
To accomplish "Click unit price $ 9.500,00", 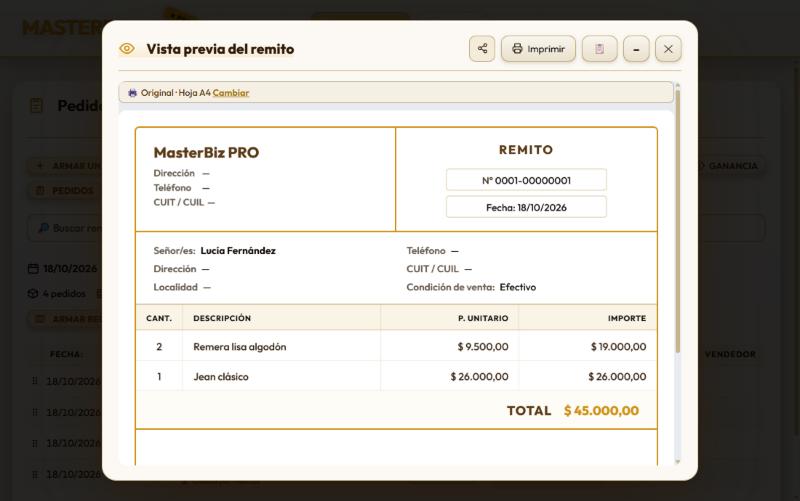I will (x=483, y=346).
